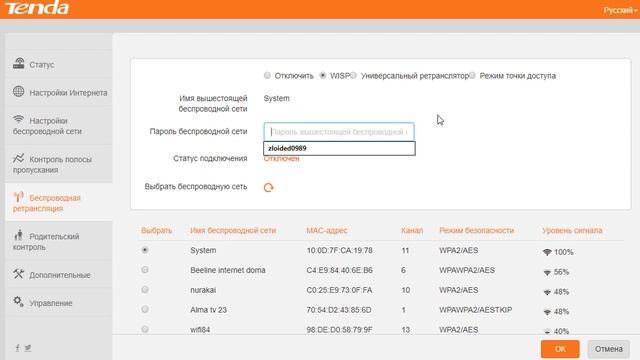
Task: Click MAC address 70:54:D2:43:85:6D
Action: [x=339, y=310]
